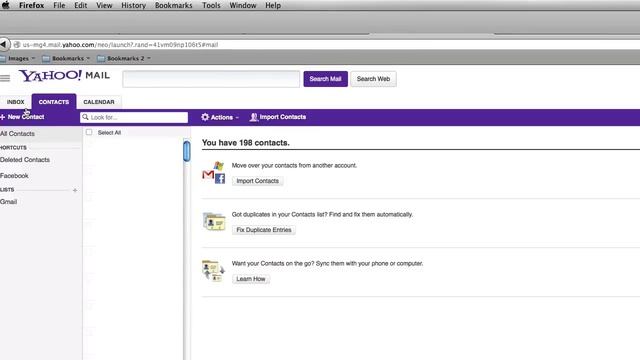
Task: Click the Gmail/Facebook import accounts icon
Action: 213,173
